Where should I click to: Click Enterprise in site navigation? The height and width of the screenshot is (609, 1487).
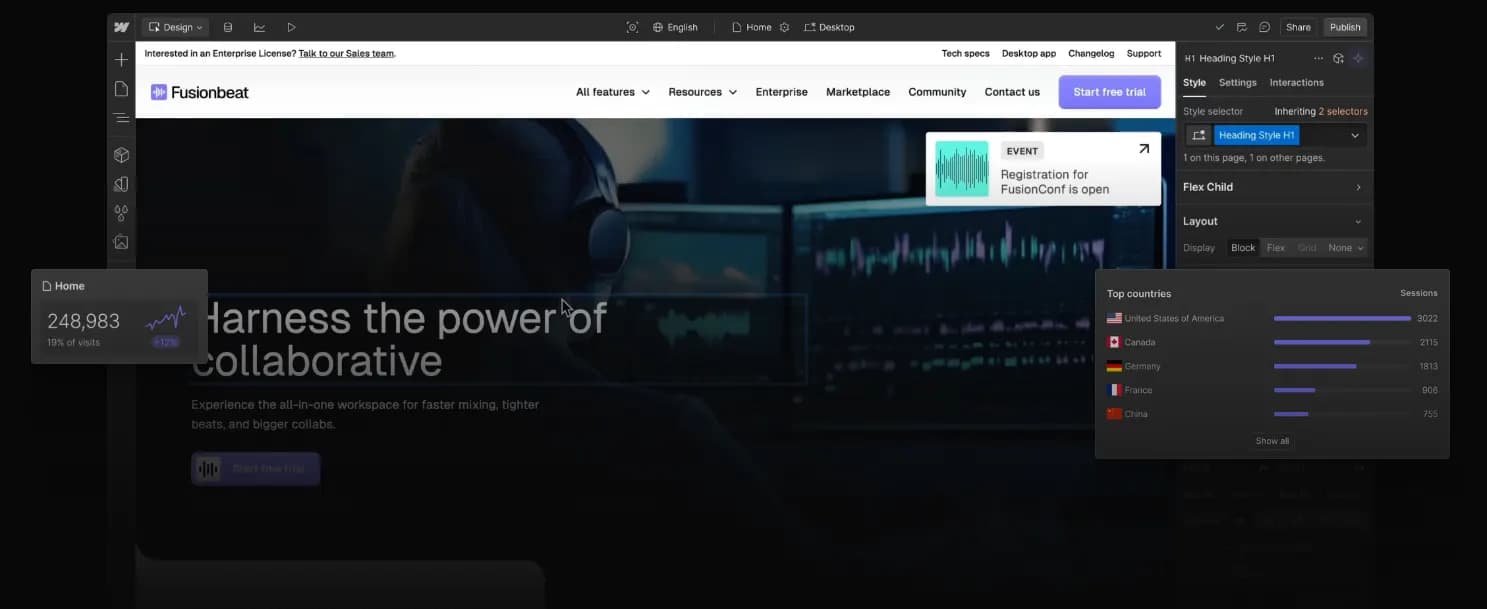tap(781, 92)
